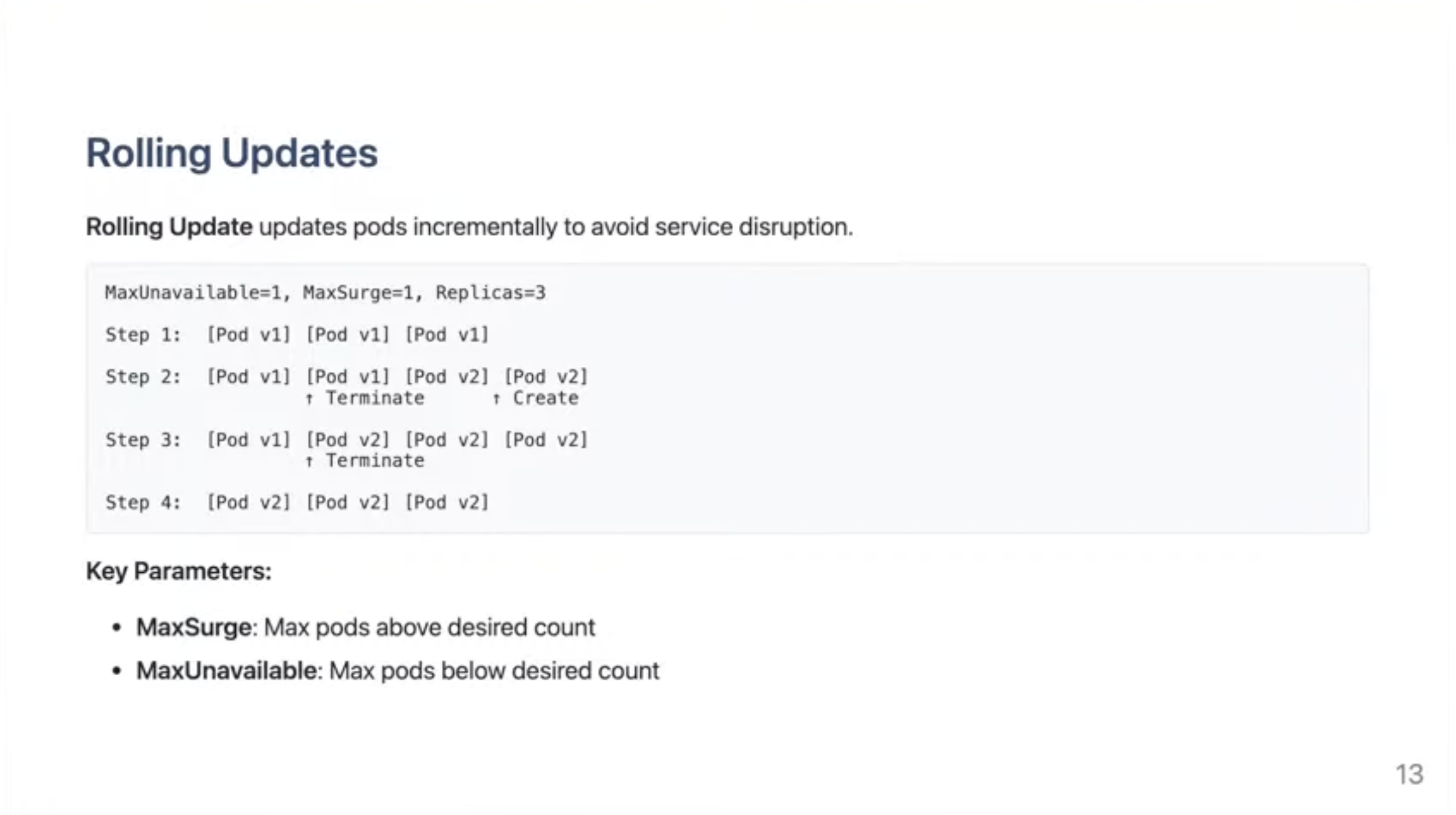The height and width of the screenshot is (815, 1456).
Task: Click the fourth pod in the Step 2 row
Action: point(546,376)
